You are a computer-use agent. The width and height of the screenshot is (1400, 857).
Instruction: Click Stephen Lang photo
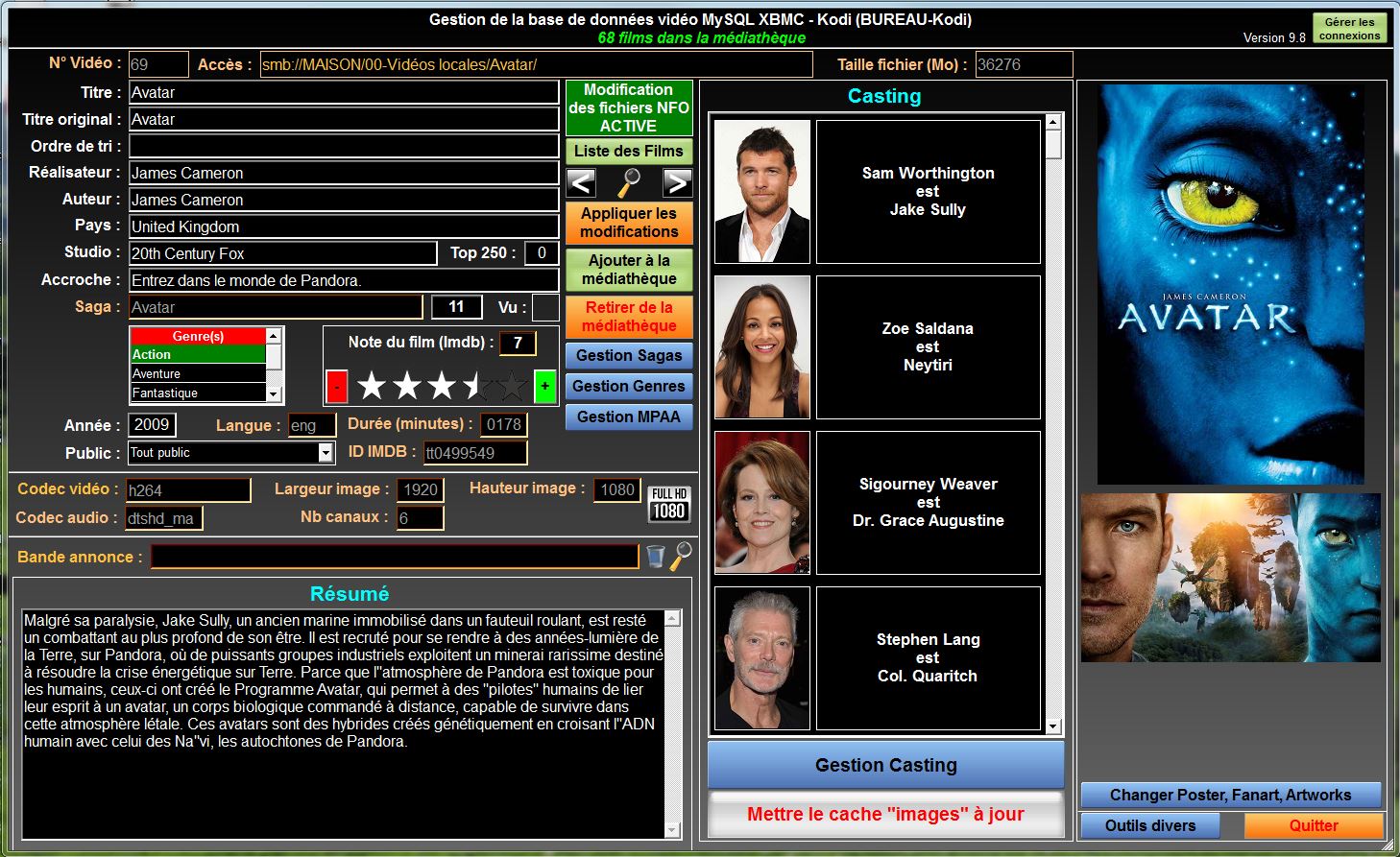coord(762,657)
